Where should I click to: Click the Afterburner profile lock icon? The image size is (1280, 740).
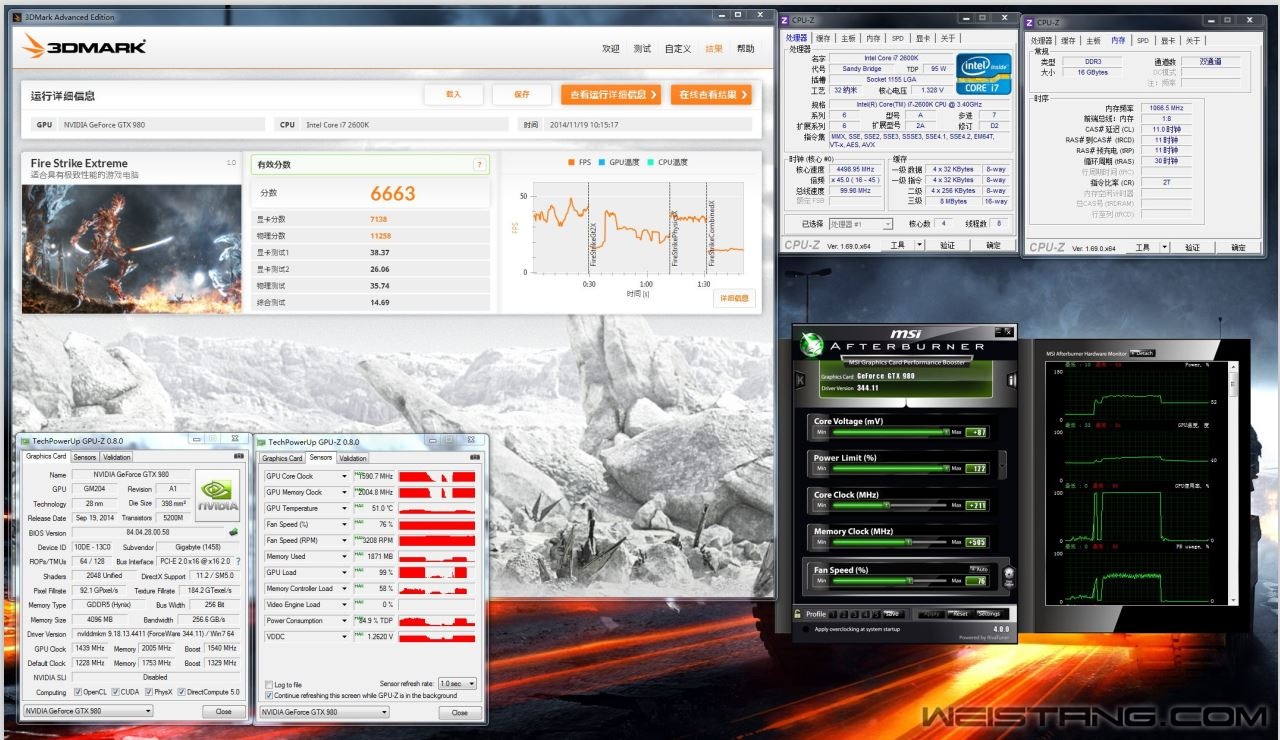797,614
